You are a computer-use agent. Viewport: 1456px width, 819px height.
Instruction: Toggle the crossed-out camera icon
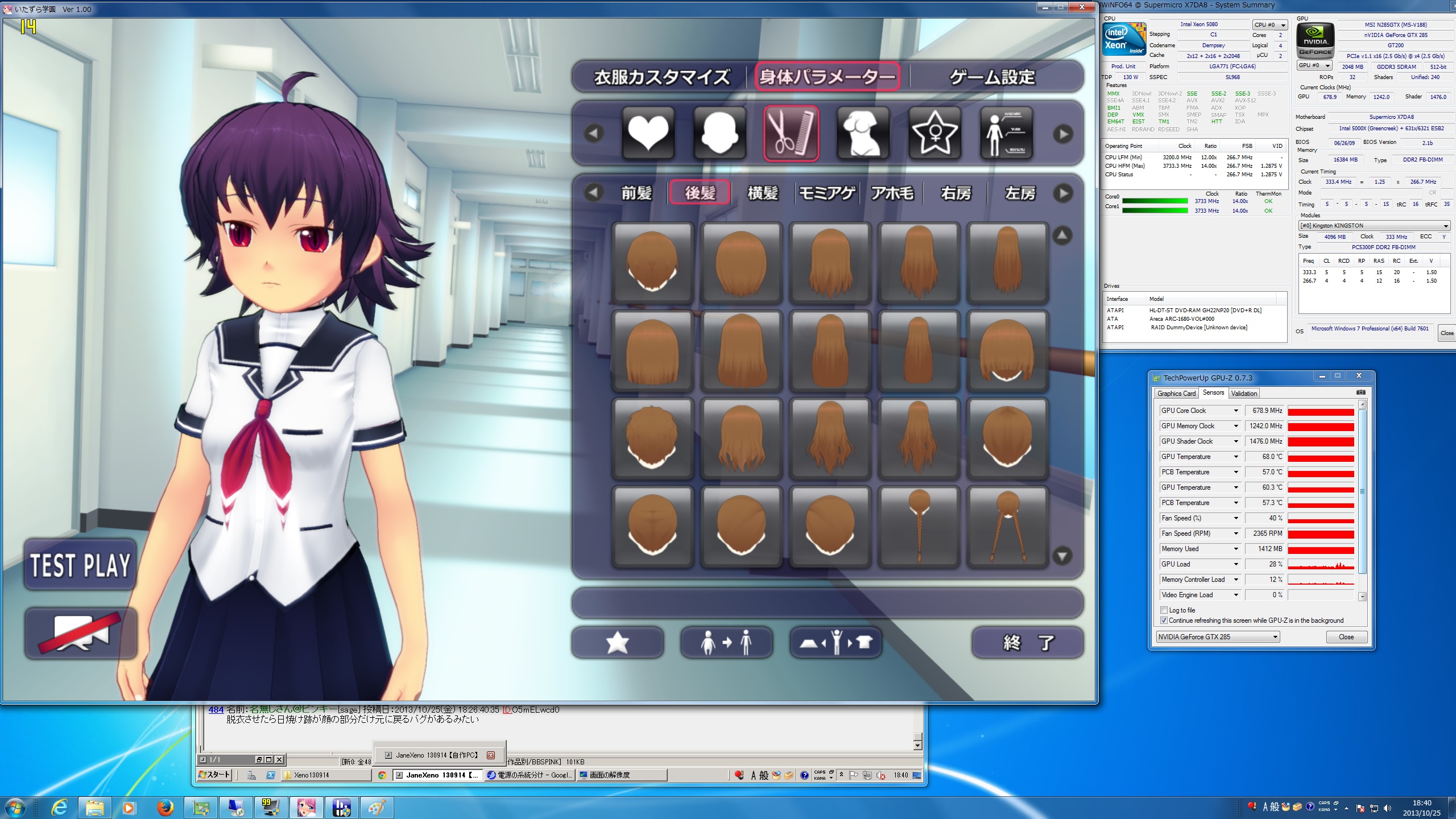click(x=80, y=633)
